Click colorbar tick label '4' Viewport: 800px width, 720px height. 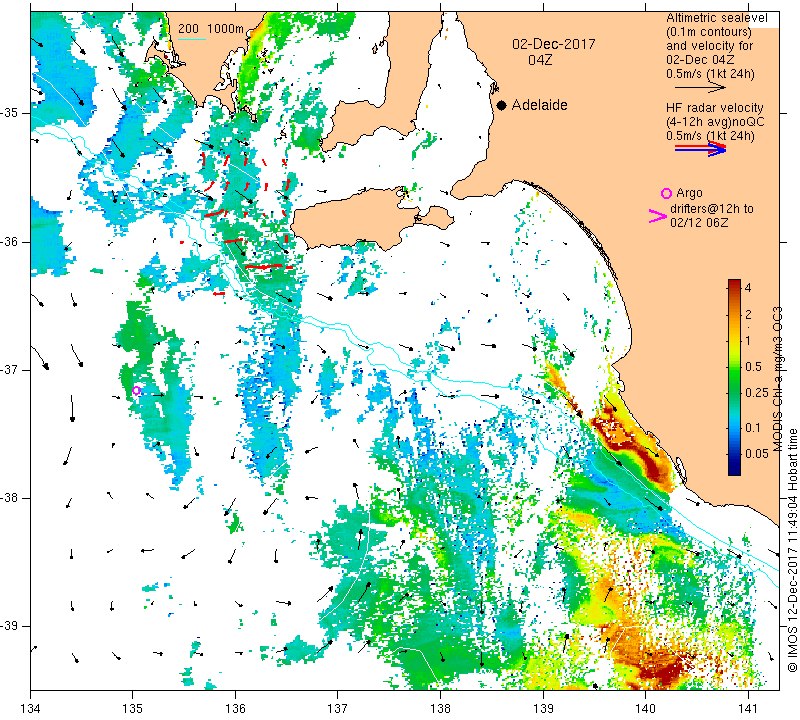pos(748,288)
